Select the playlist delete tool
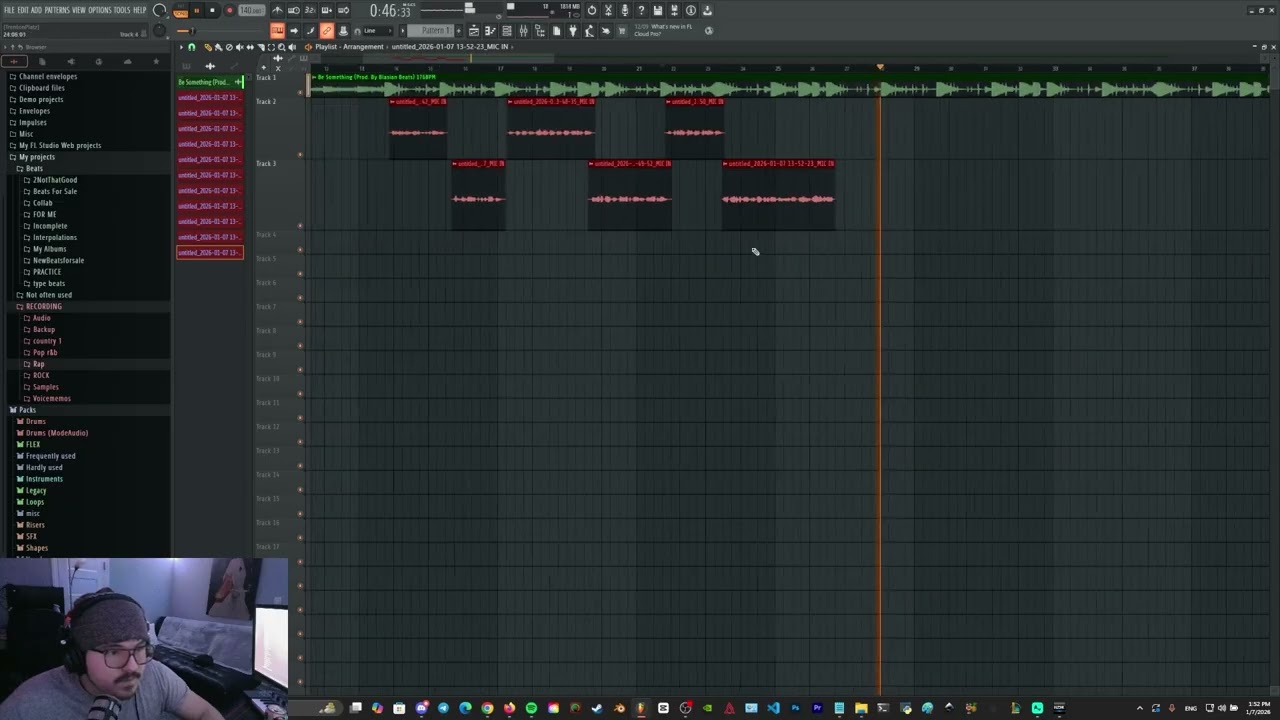 (229, 47)
